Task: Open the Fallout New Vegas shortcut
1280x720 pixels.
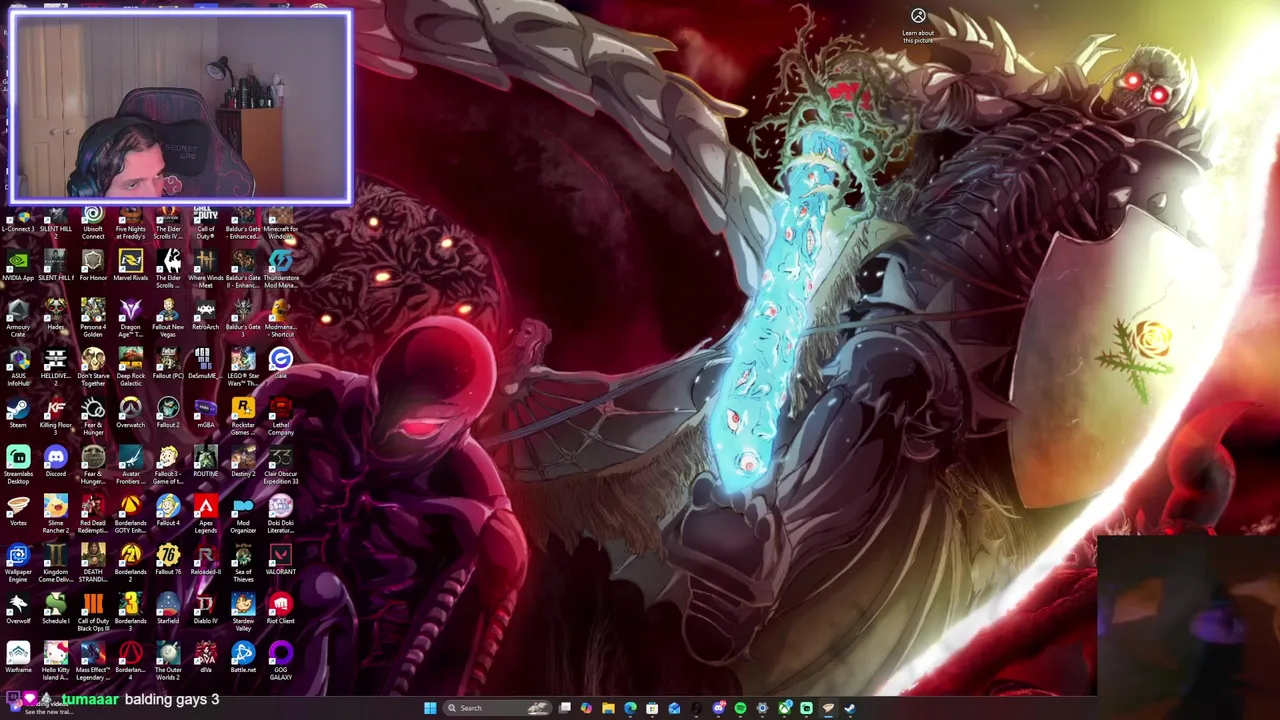Action: 168,319
